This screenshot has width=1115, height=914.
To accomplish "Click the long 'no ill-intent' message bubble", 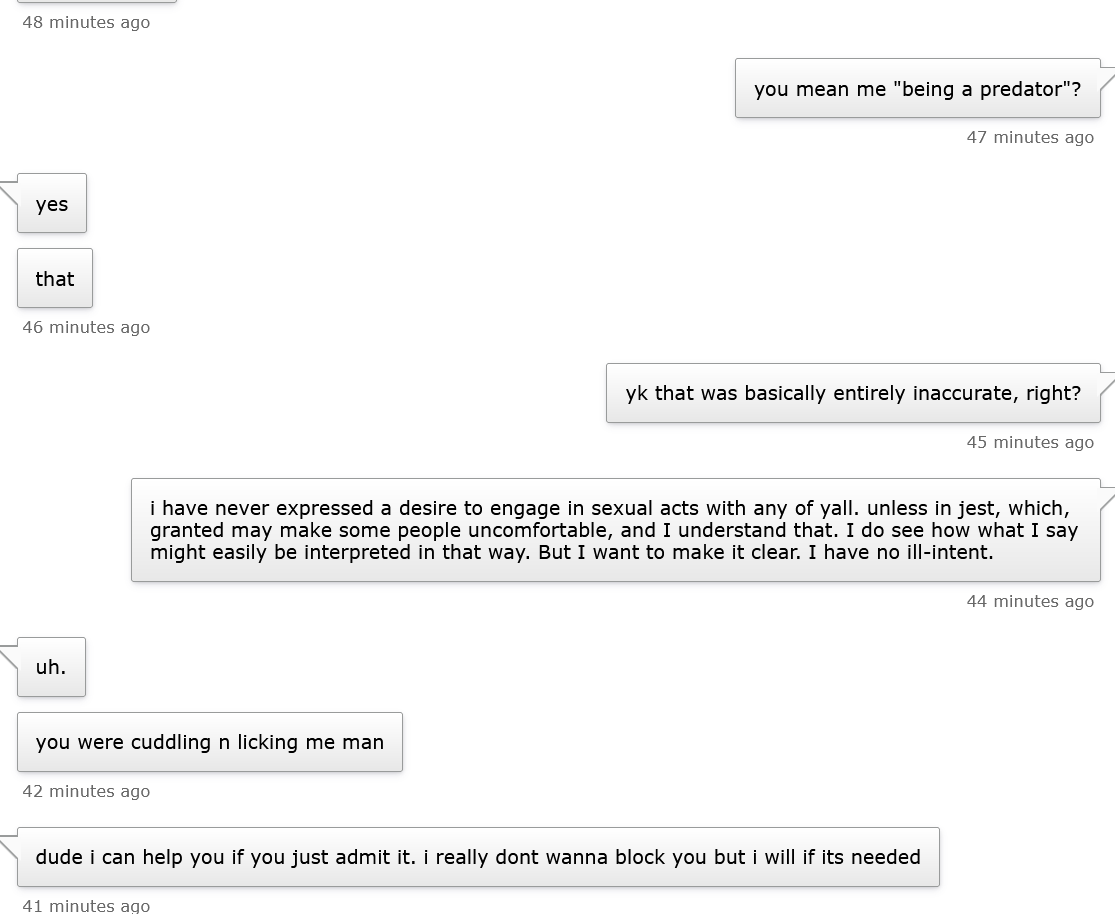I will pyautogui.click(x=616, y=530).
